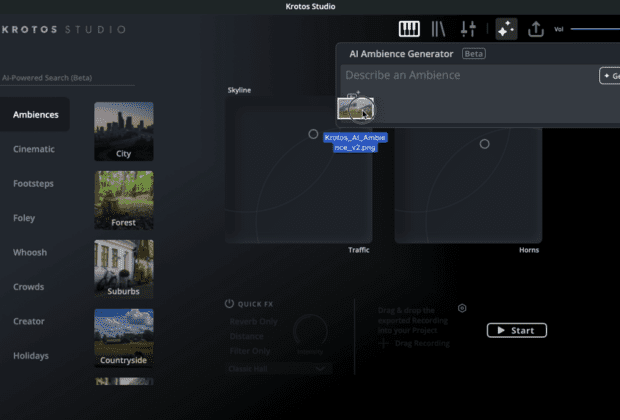
Task: Click the Beta badge
Action: [x=474, y=54]
